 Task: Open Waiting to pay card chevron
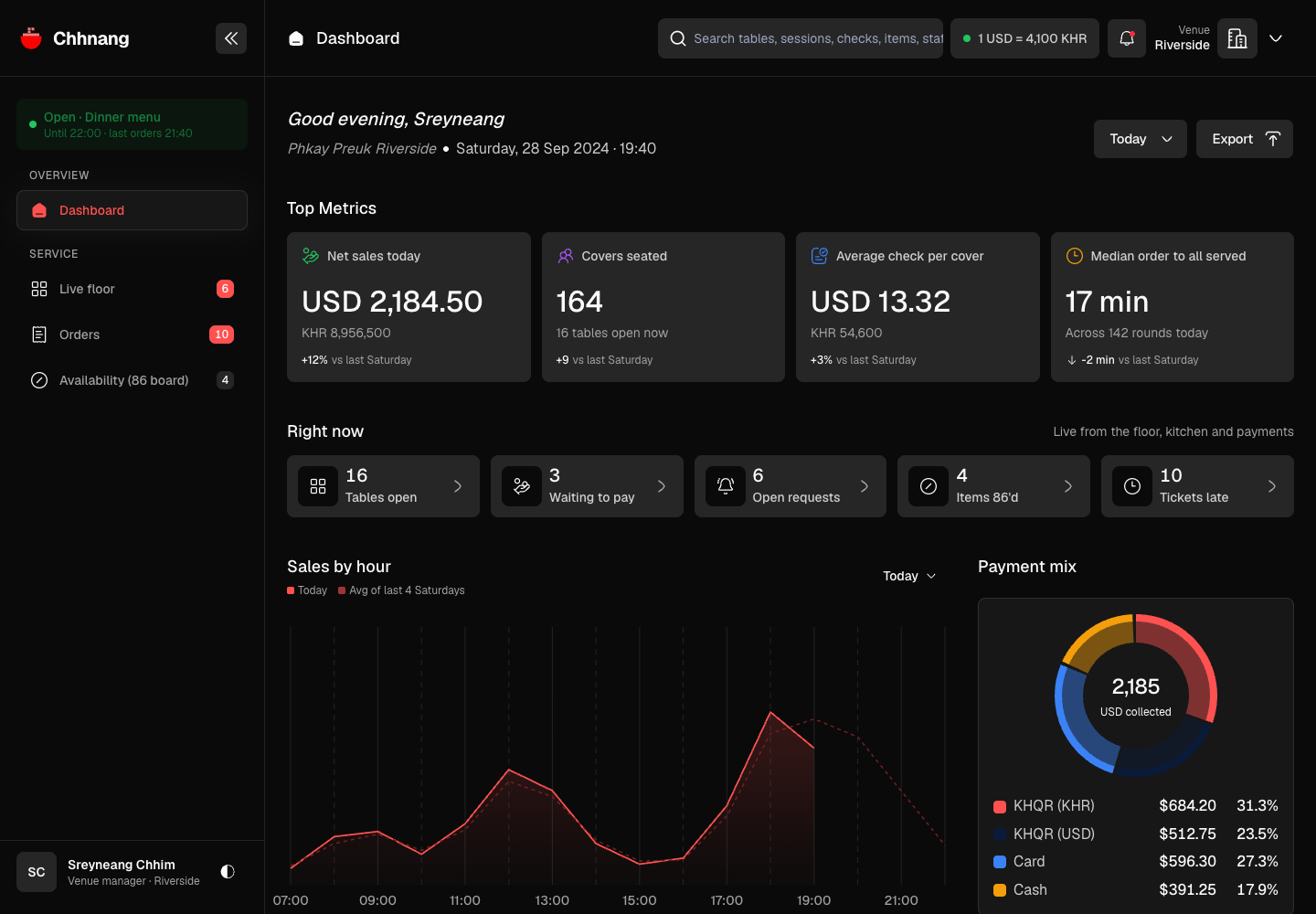pyautogui.click(x=662, y=486)
